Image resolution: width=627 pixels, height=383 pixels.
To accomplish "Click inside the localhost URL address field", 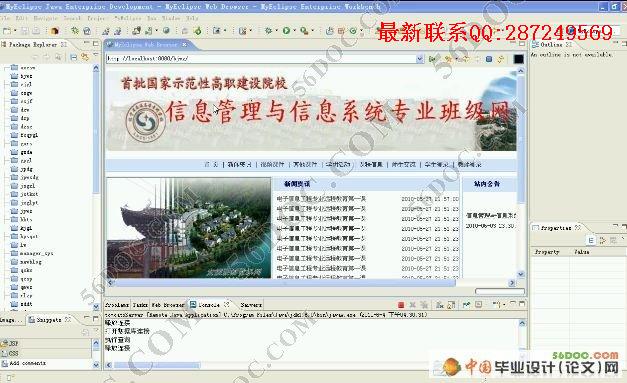I will (262, 59).
